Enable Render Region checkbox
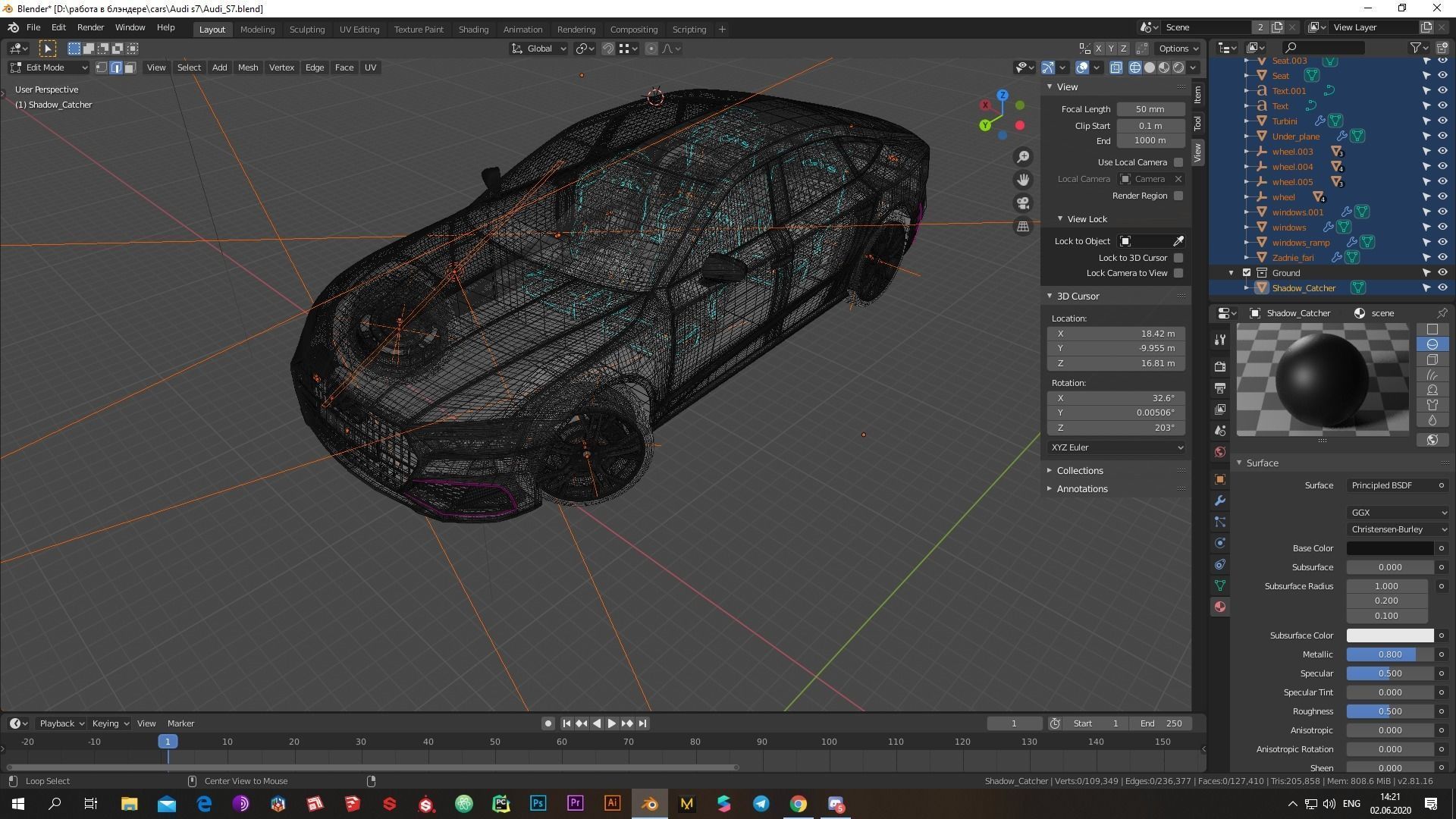The image size is (1456, 819). point(1178,196)
